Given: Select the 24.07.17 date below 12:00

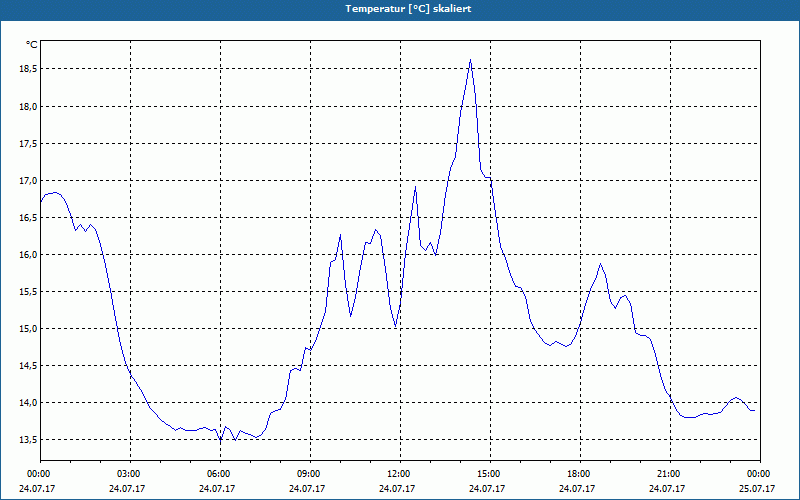Looking at the screenshot, I should (397, 489).
